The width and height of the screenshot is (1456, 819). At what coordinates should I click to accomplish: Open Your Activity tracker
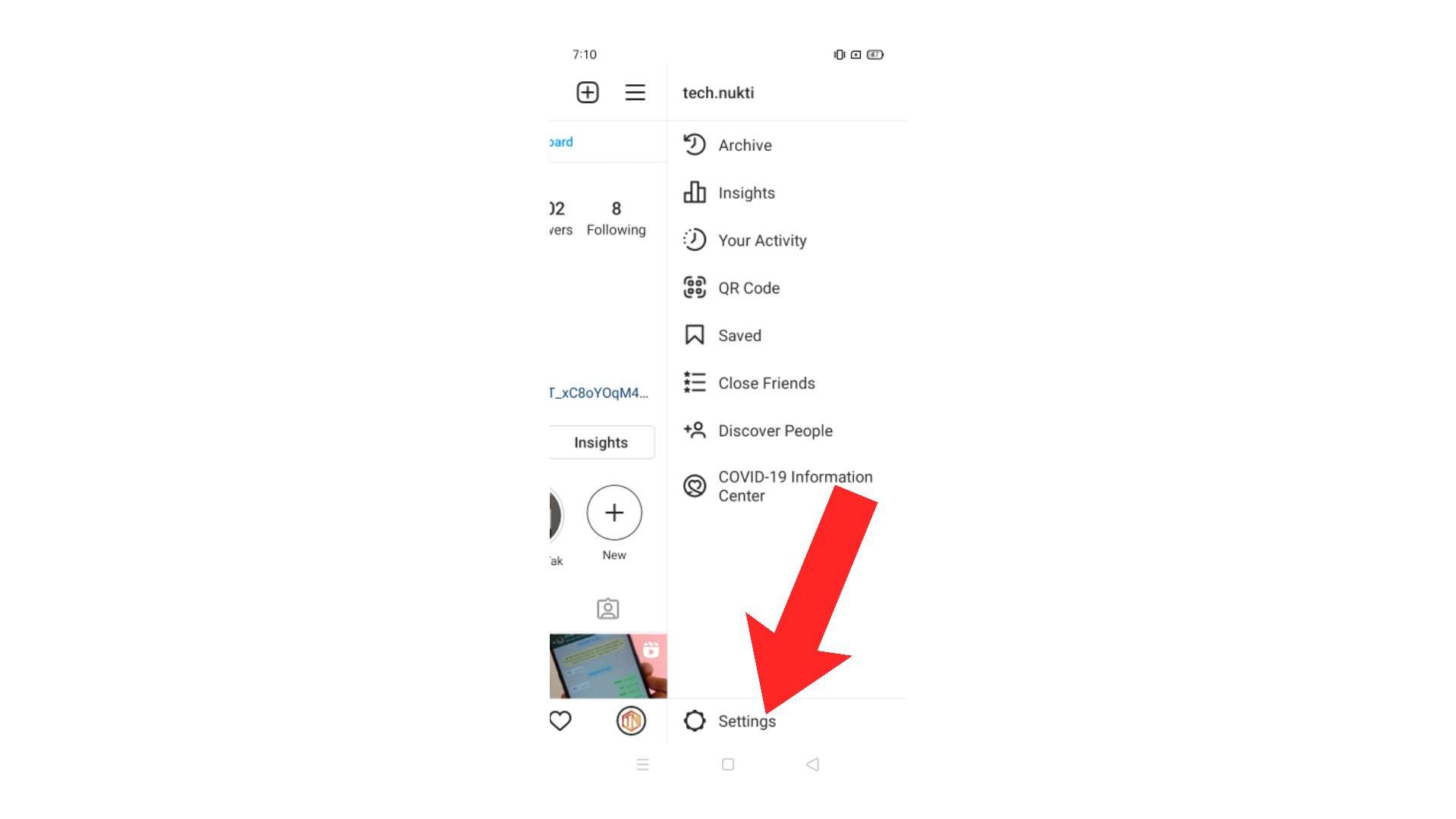coord(762,240)
